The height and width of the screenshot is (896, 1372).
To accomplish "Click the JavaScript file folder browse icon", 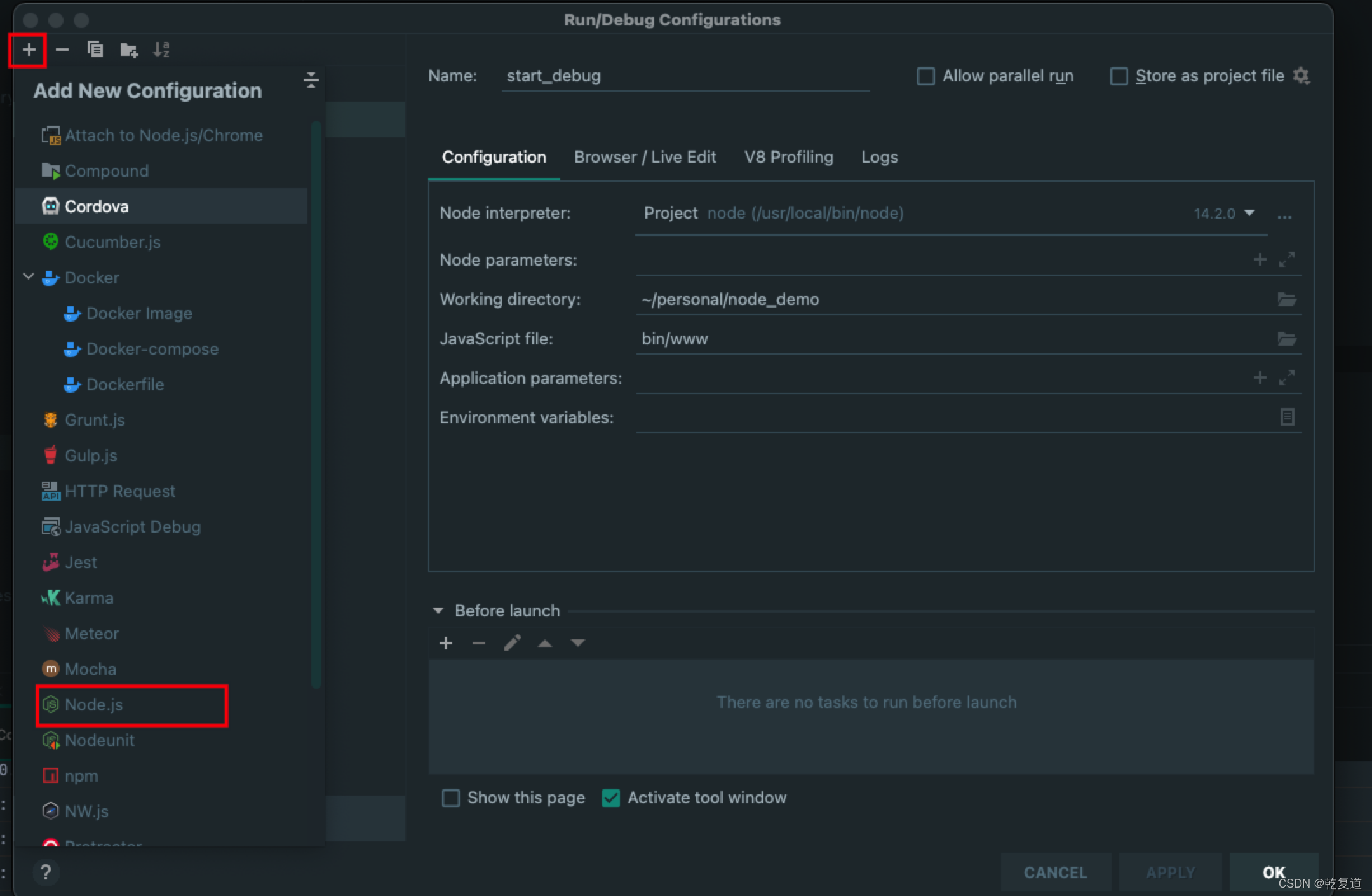I will coord(1287,339).
